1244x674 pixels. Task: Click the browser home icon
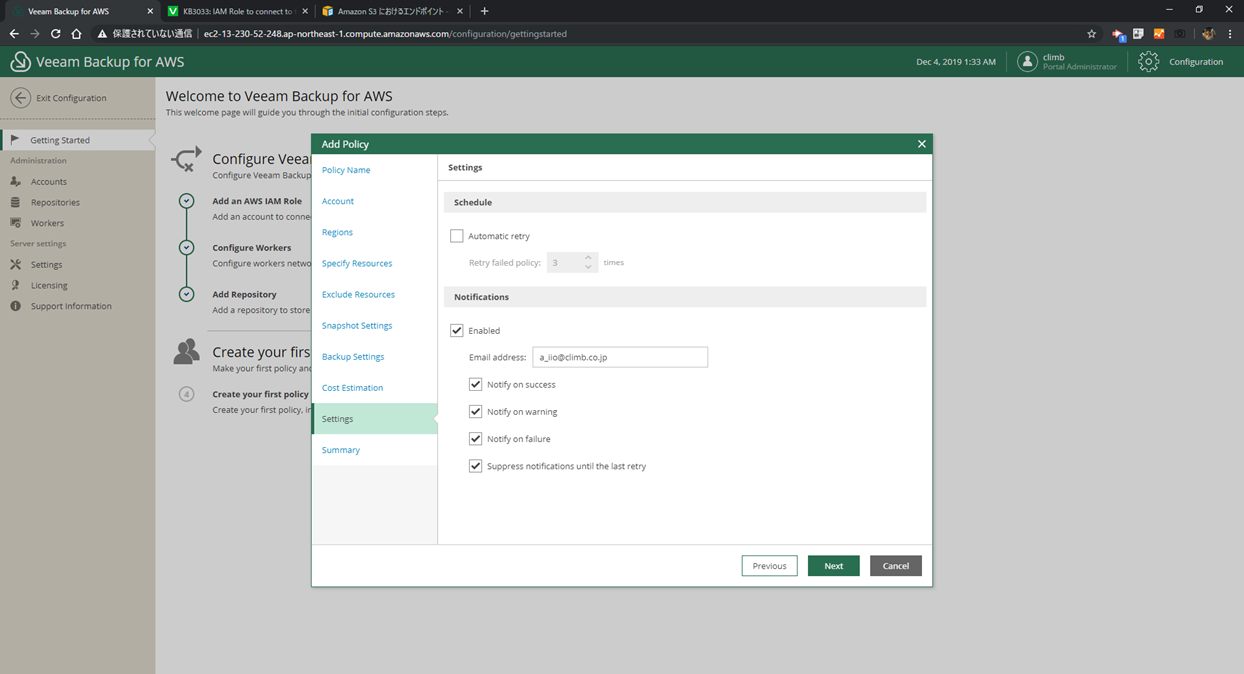pyautogui.click(x=76, y=34)
